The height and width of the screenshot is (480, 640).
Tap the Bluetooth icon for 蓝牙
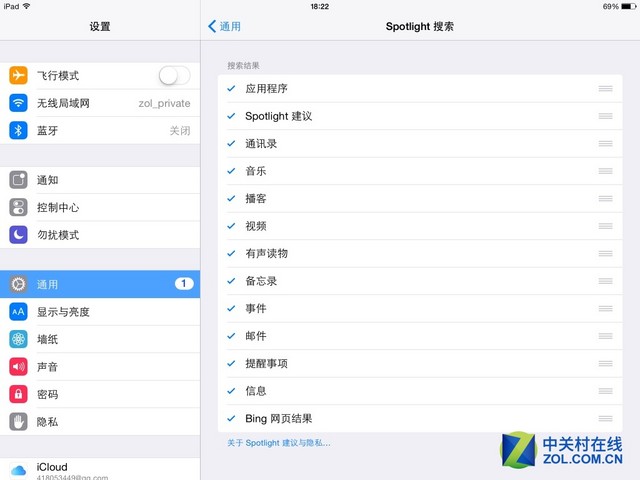click(x=18, y=131)
